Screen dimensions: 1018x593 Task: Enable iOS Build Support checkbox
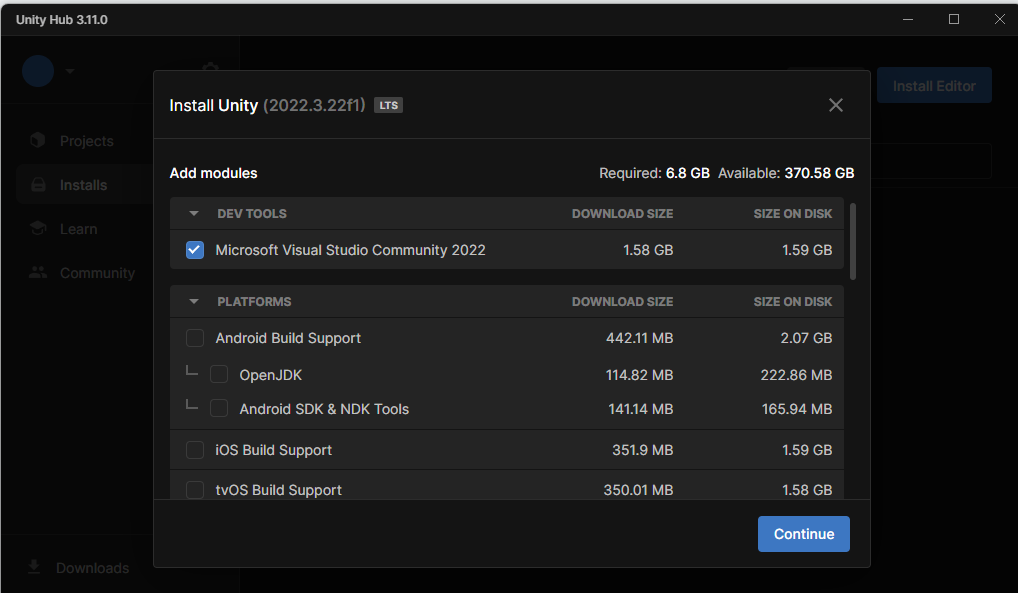pos(195,450)
